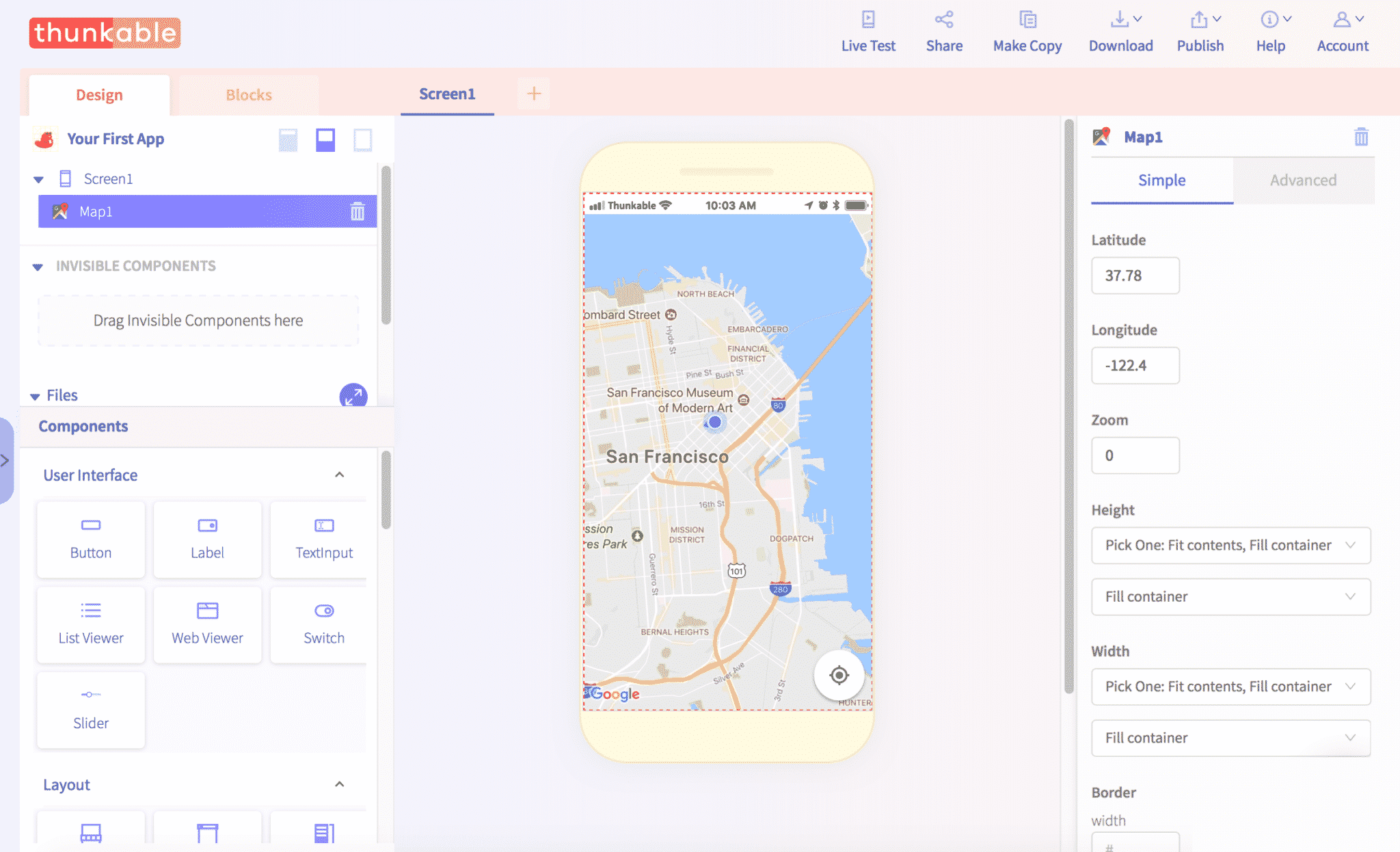
Task: Add the Web Viewer component
Action: (207, 624)
